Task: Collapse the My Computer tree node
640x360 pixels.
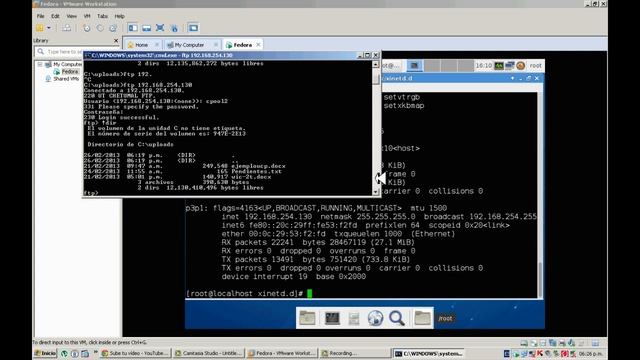Action: point(40,64)
